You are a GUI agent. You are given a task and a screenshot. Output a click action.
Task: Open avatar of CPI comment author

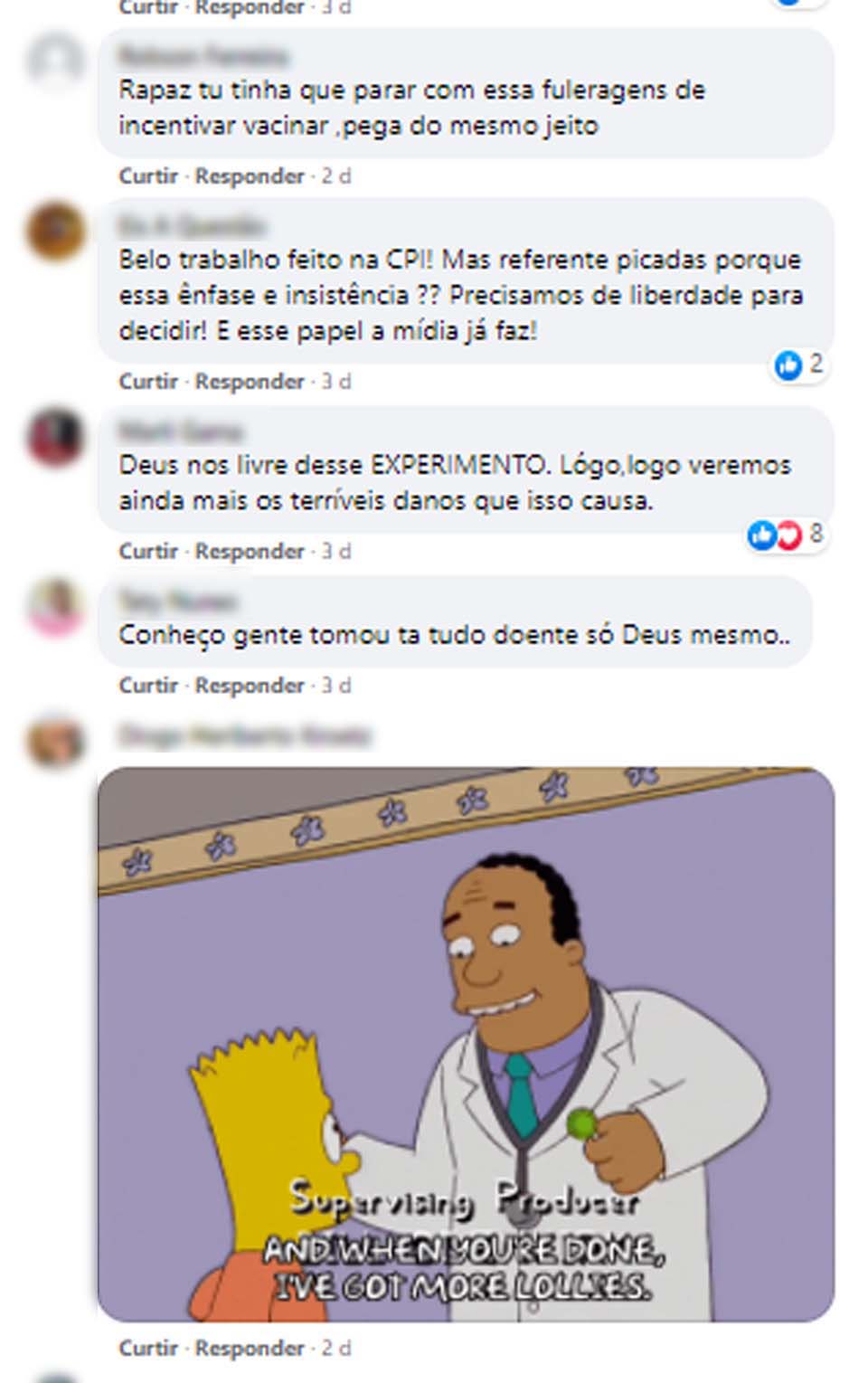[56, 231]
